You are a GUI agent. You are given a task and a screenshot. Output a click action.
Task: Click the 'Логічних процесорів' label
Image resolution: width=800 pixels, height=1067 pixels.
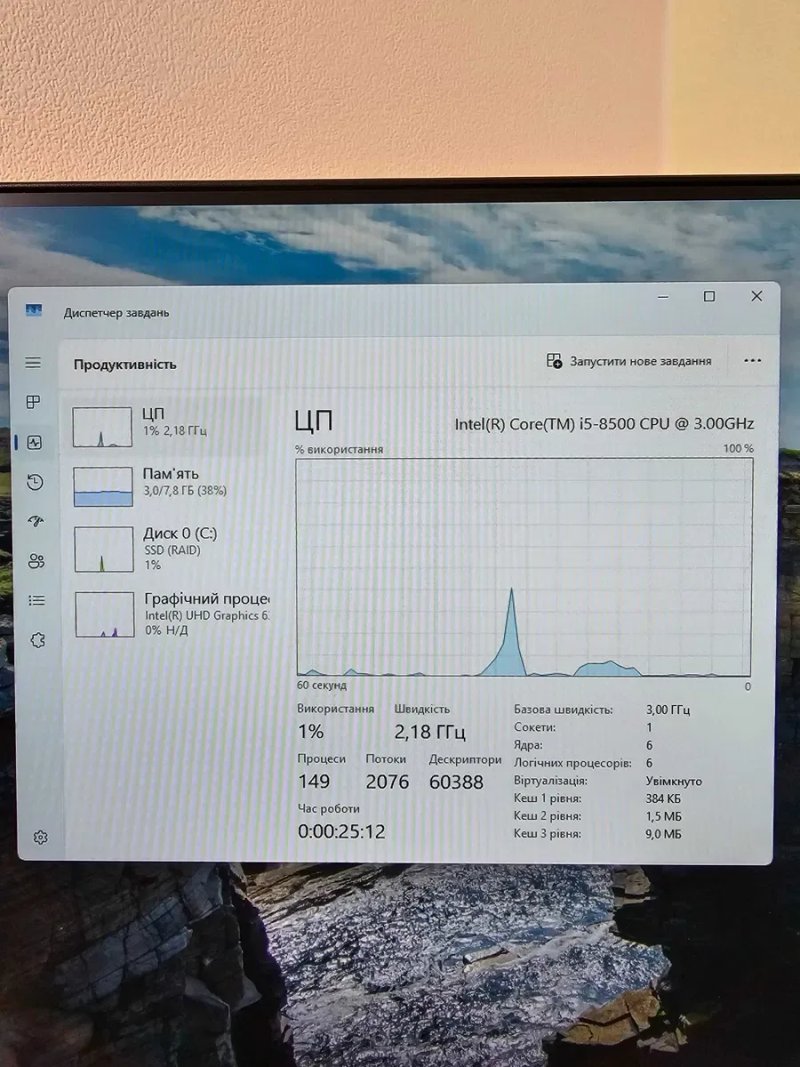point(573,763)
